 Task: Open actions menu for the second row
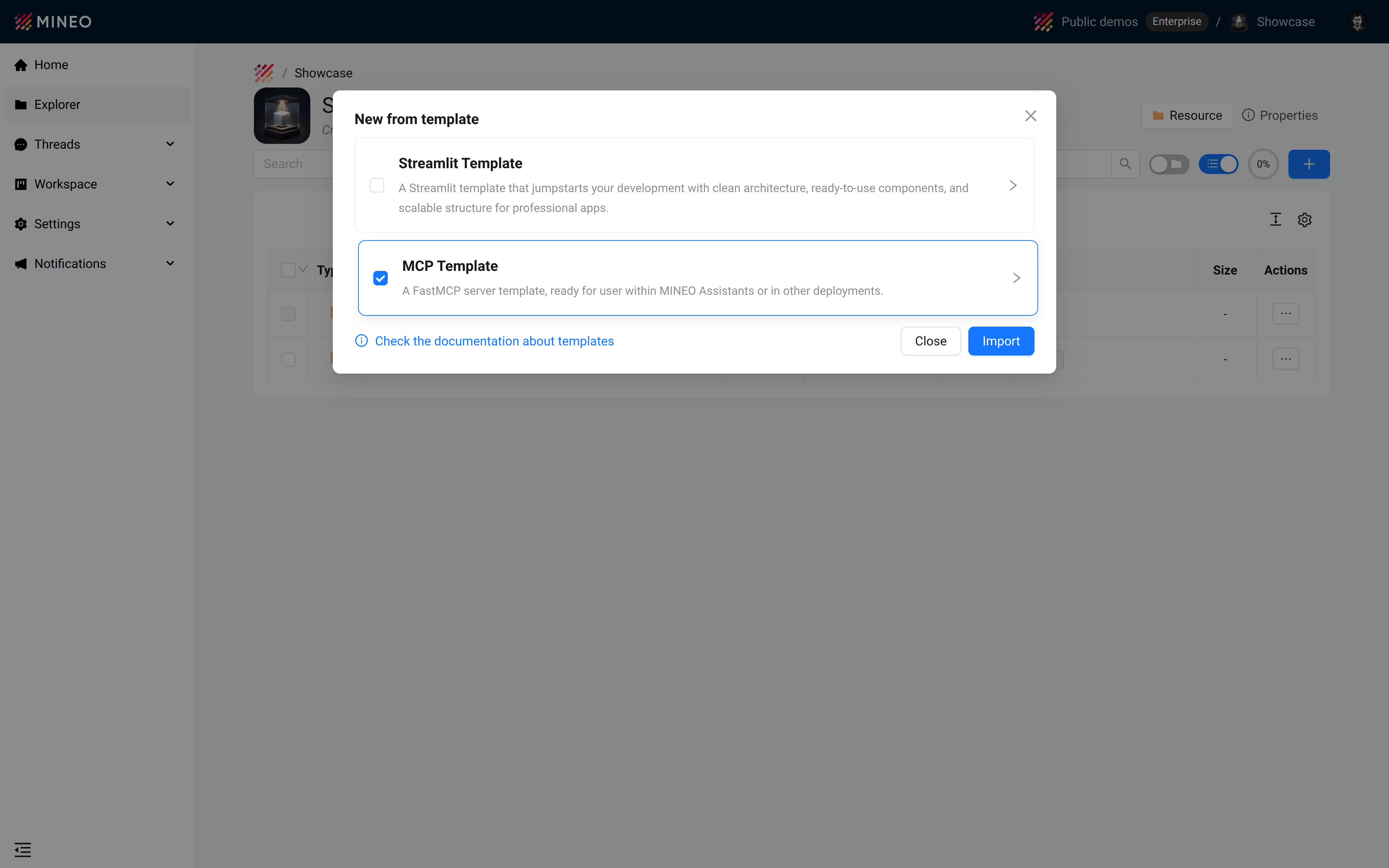[x=1286, y=359]
